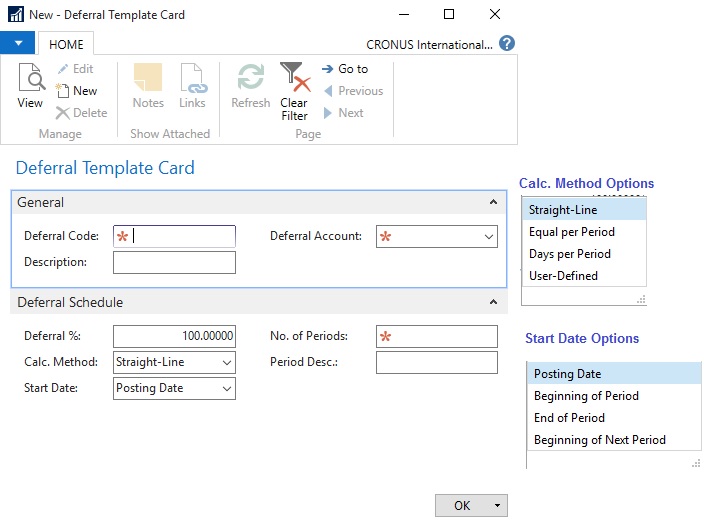Select Equal per Period in options list
Screen dimensions: 704x525
click(571, 232)
